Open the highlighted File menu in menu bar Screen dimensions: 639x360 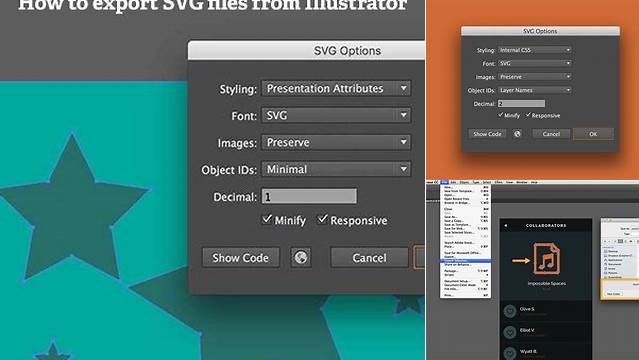tap(444, 182)
